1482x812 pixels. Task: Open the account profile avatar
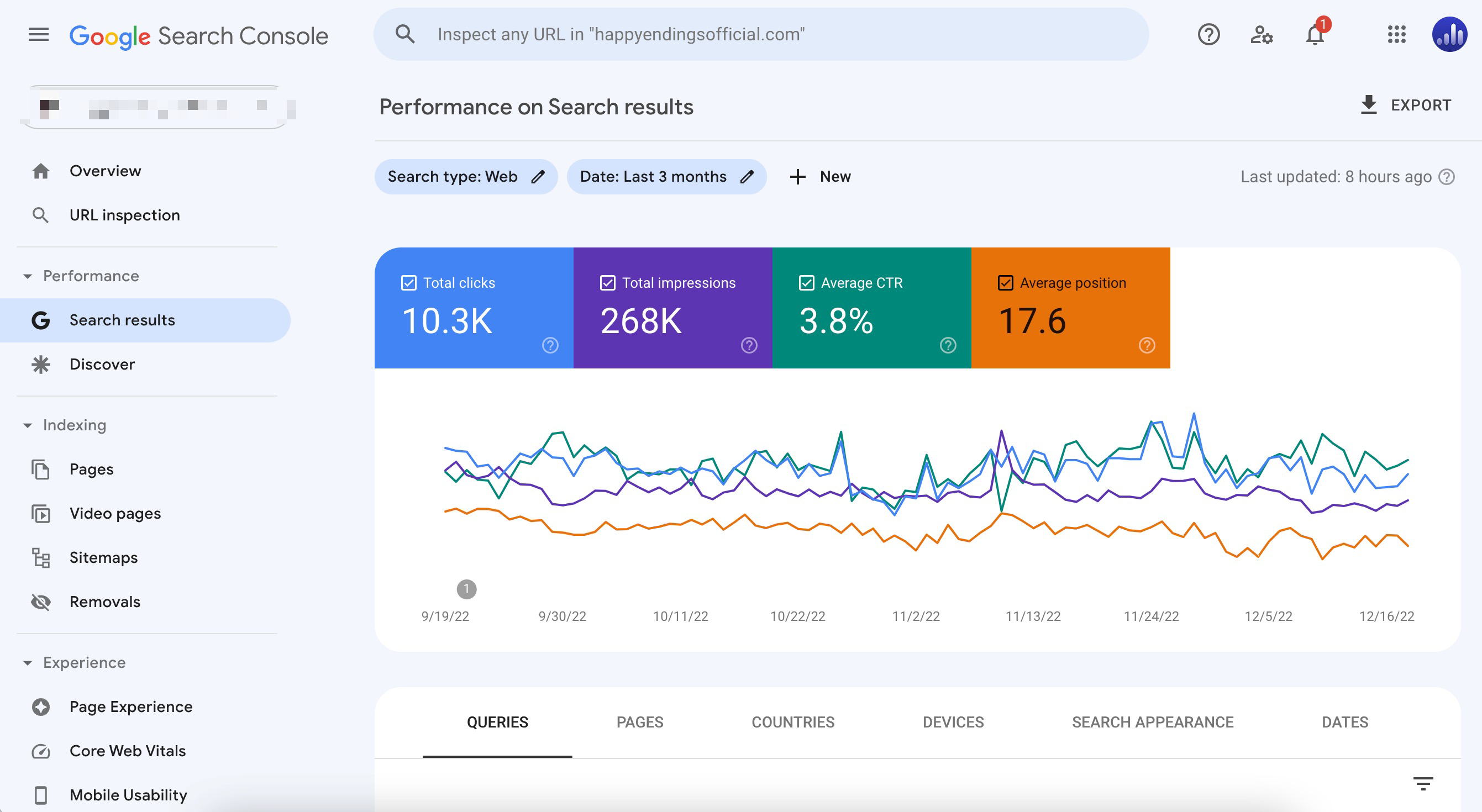pyautogui.click(x=1449, y=34)
